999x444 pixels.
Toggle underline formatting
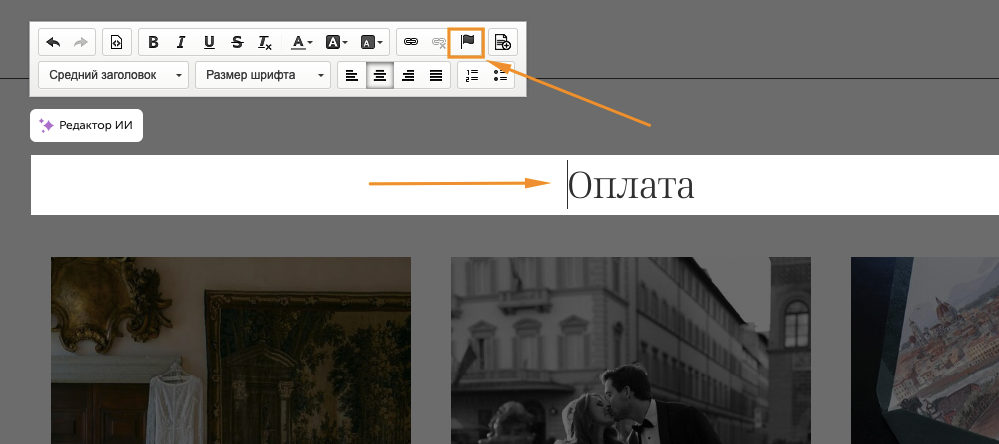[x=209, y=42]
